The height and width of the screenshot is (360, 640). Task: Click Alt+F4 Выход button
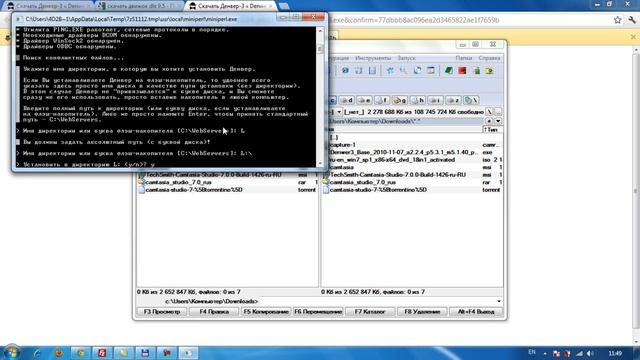(476, 312)
